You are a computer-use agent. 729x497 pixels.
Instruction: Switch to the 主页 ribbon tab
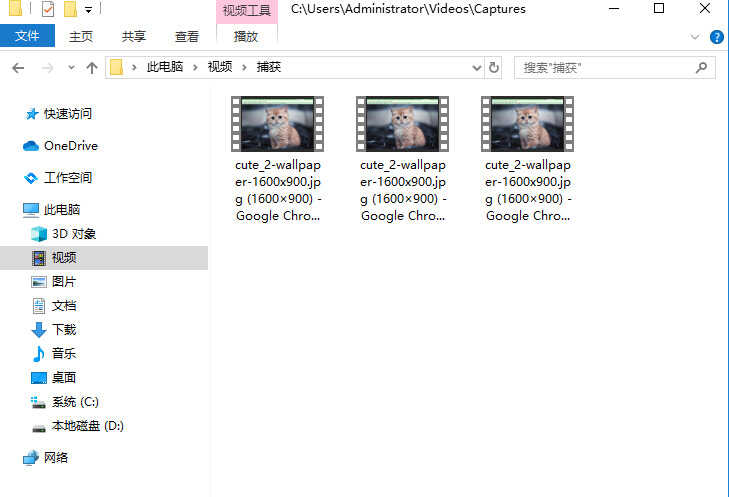click(x=81, y=36)
